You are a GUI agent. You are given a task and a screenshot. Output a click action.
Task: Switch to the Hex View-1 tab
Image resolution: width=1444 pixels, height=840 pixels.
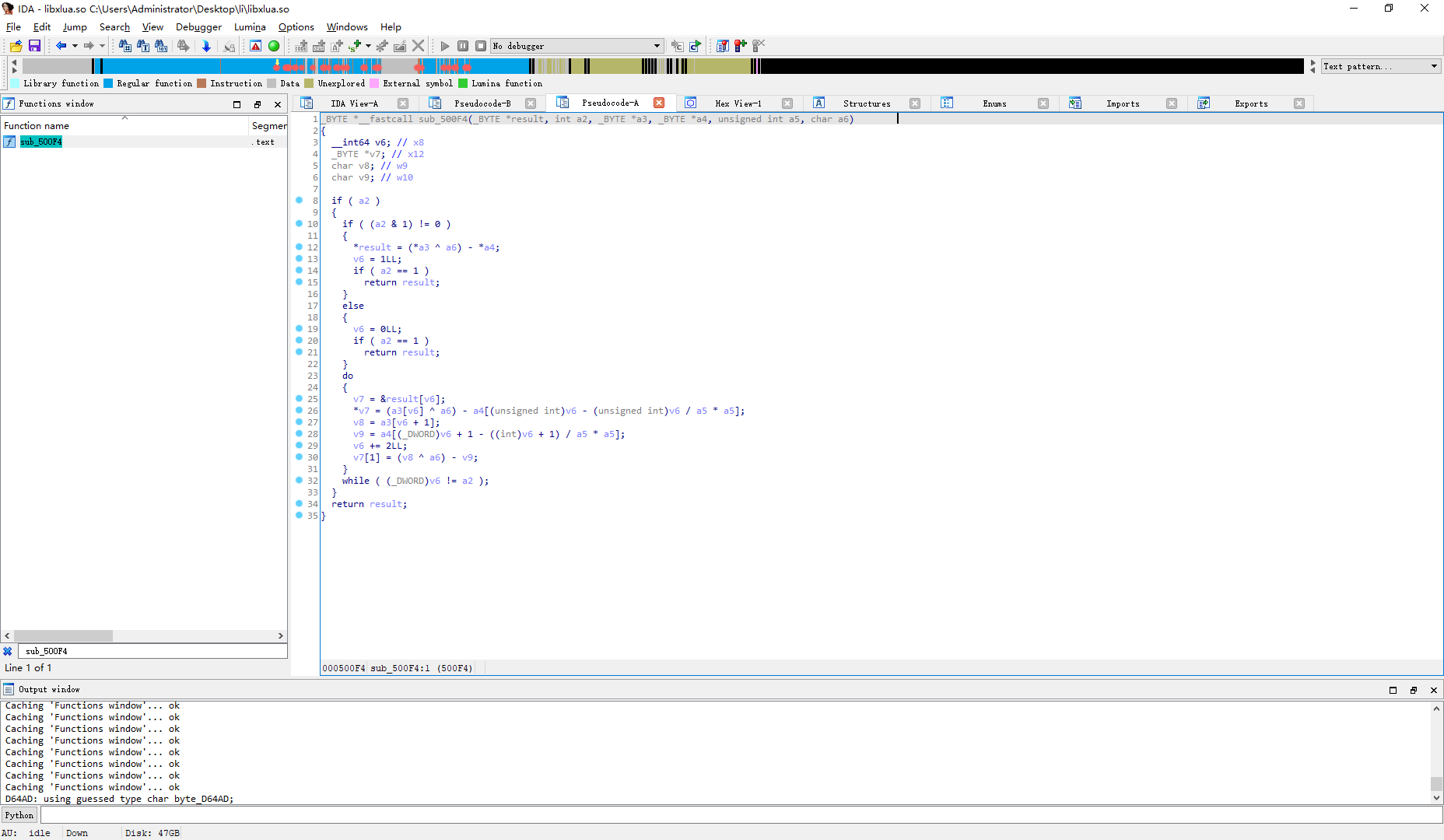(x=738, y=103)
